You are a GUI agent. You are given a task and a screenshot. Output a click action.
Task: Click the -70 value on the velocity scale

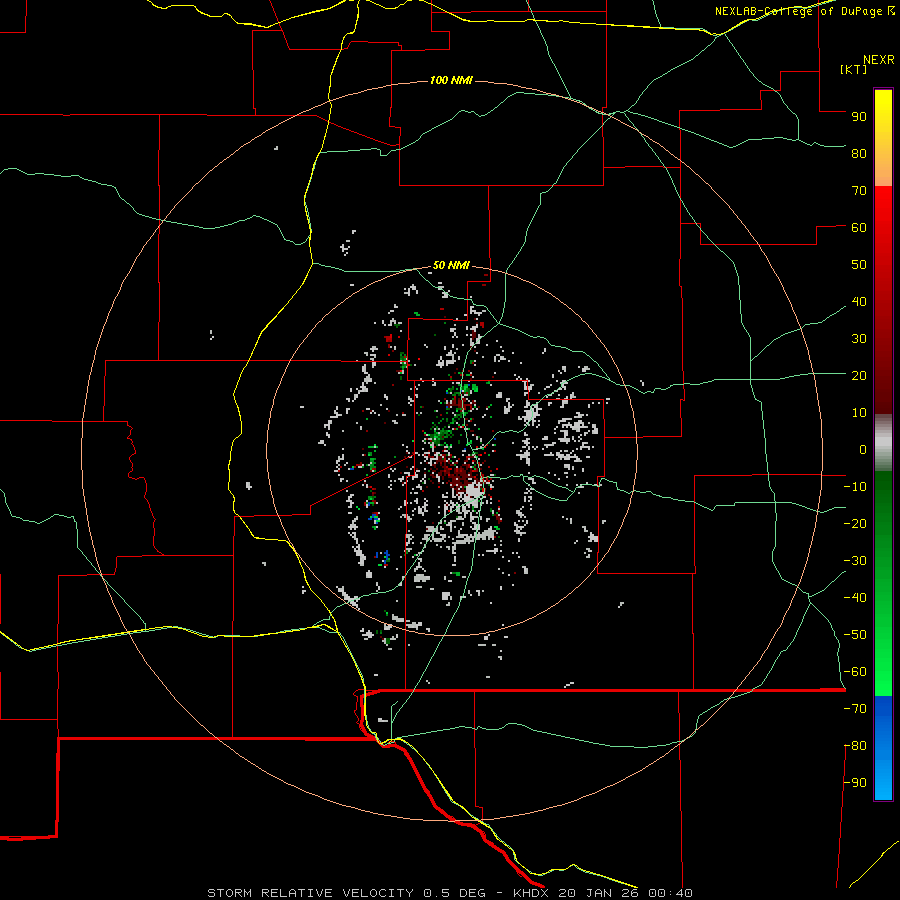(x=855, y=709)
